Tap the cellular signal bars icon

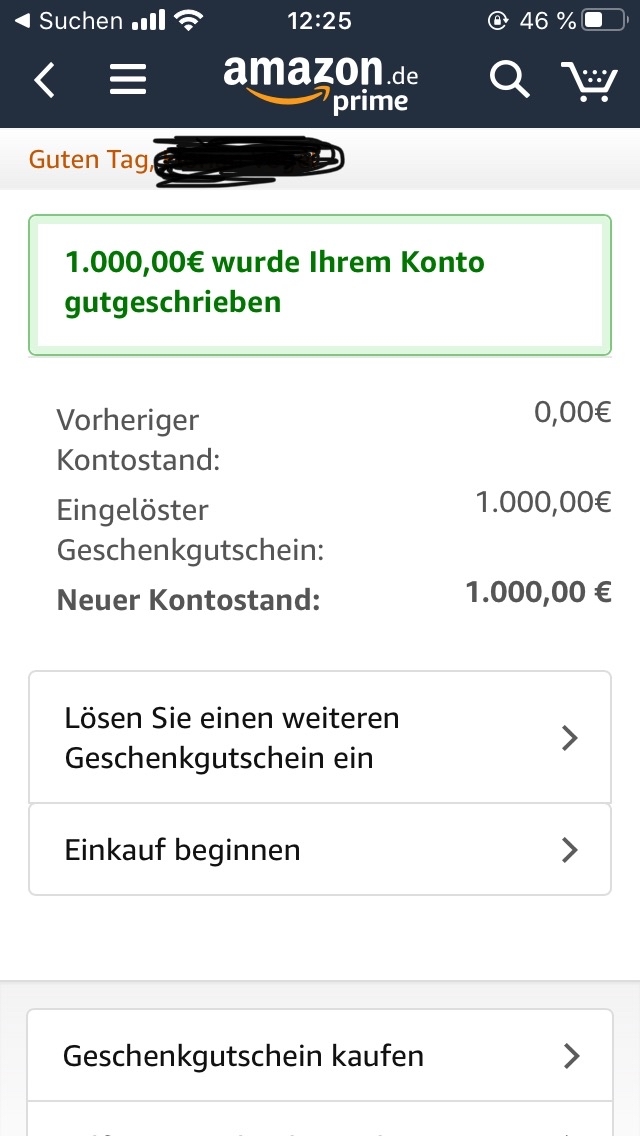148,20
